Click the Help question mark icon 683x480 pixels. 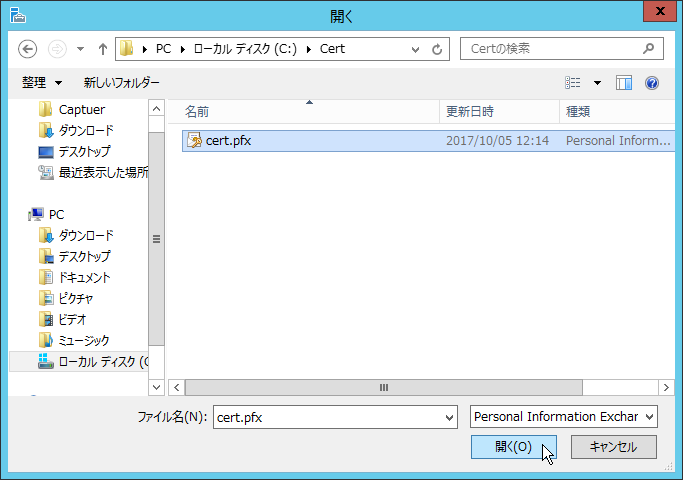[x=652, y=83]
